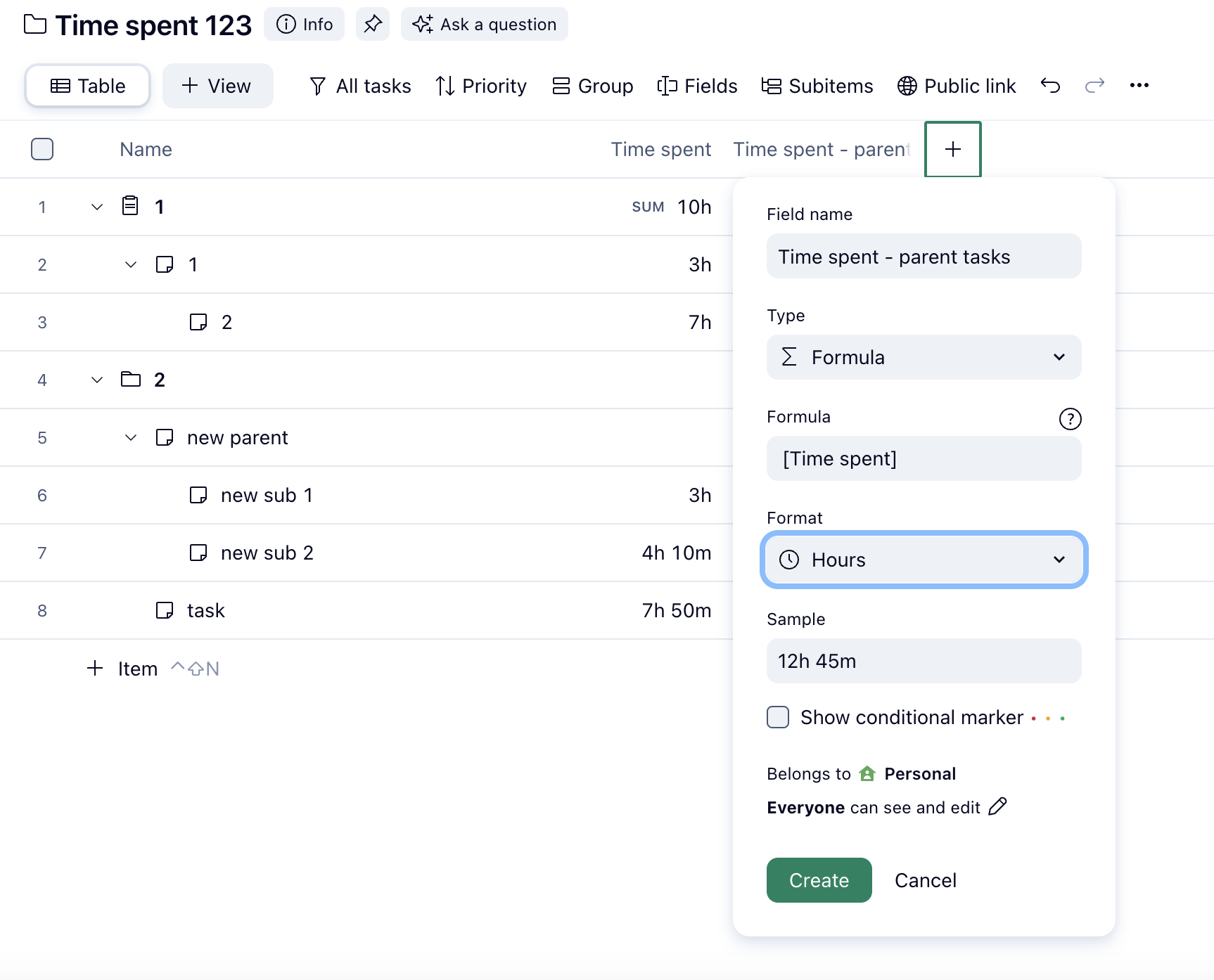Enable Show conditional marker checkbox
Viewport: 1214px width, 980px height.
pos(778,717)
